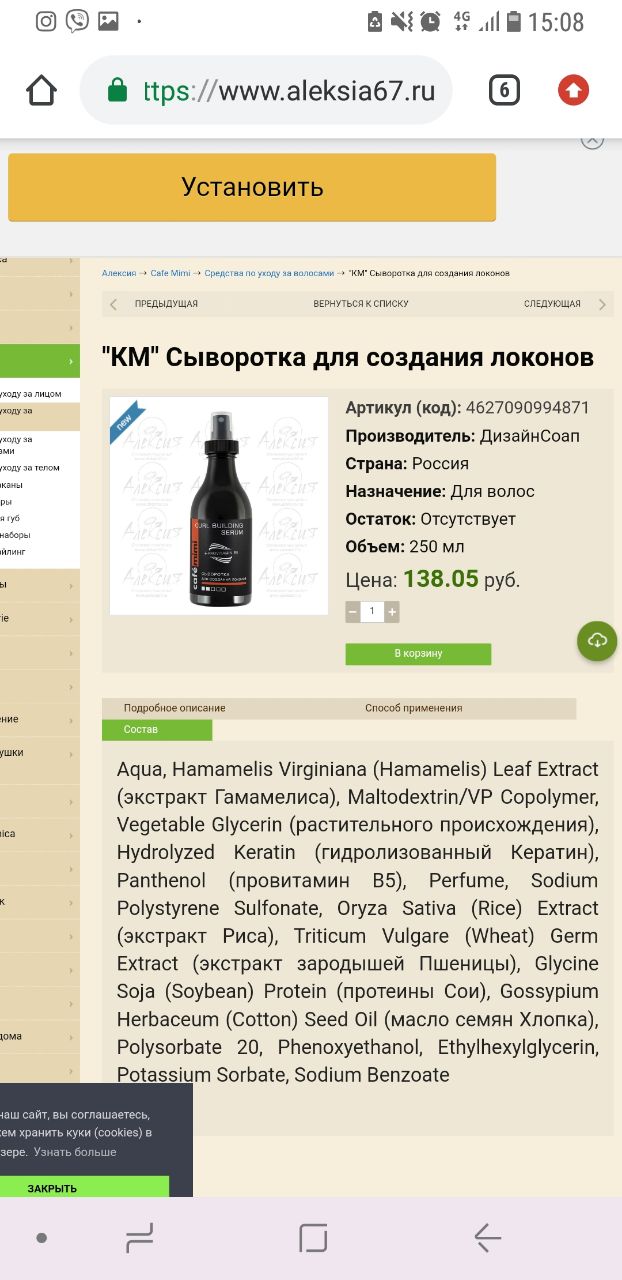Click the В корзину button
The height and width of the screenshot is (1280, 622).
tap(418, 654)
